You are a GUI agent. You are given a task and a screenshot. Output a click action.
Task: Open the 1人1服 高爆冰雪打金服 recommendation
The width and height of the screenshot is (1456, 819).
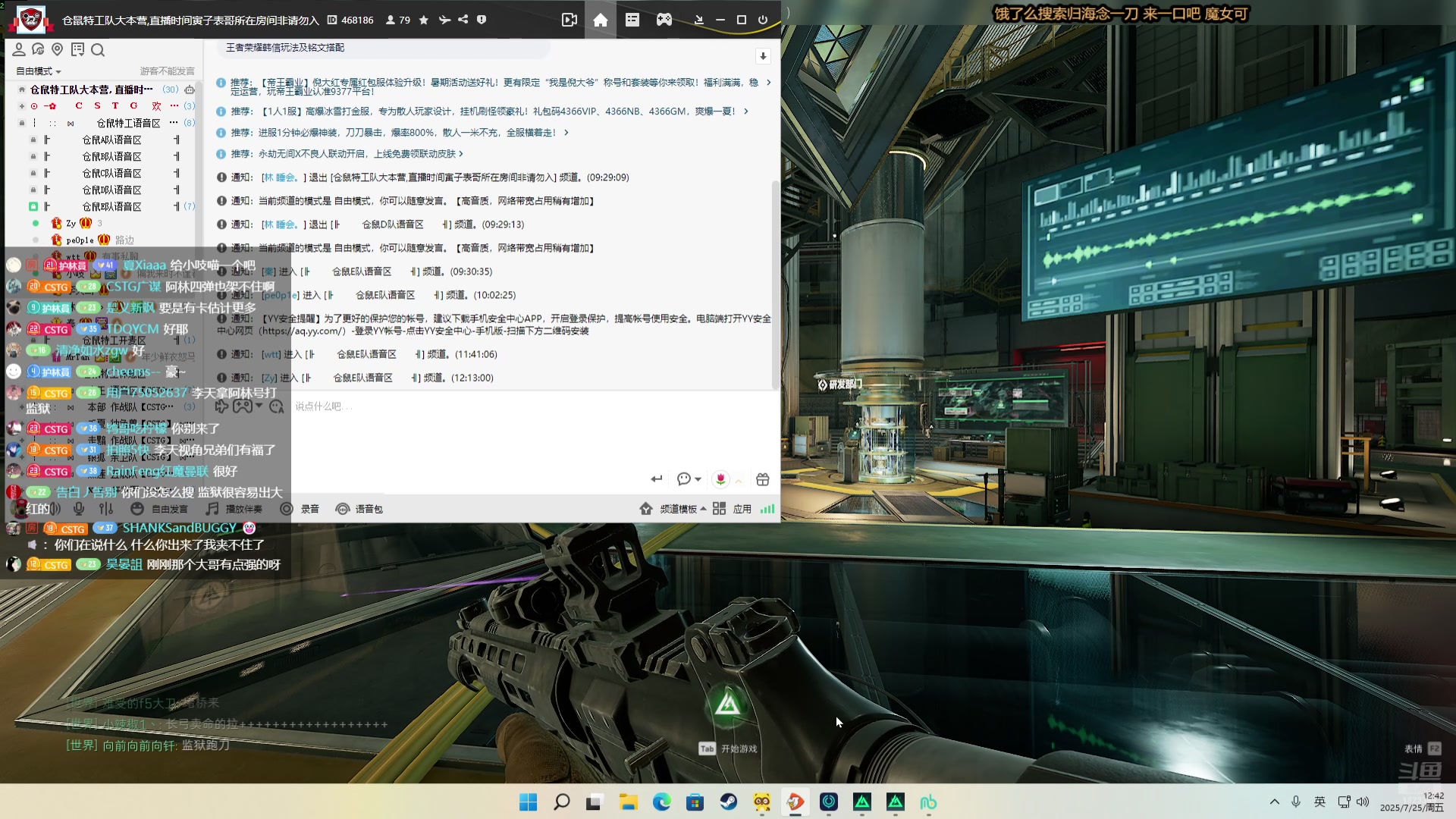(x=489, y=111)
